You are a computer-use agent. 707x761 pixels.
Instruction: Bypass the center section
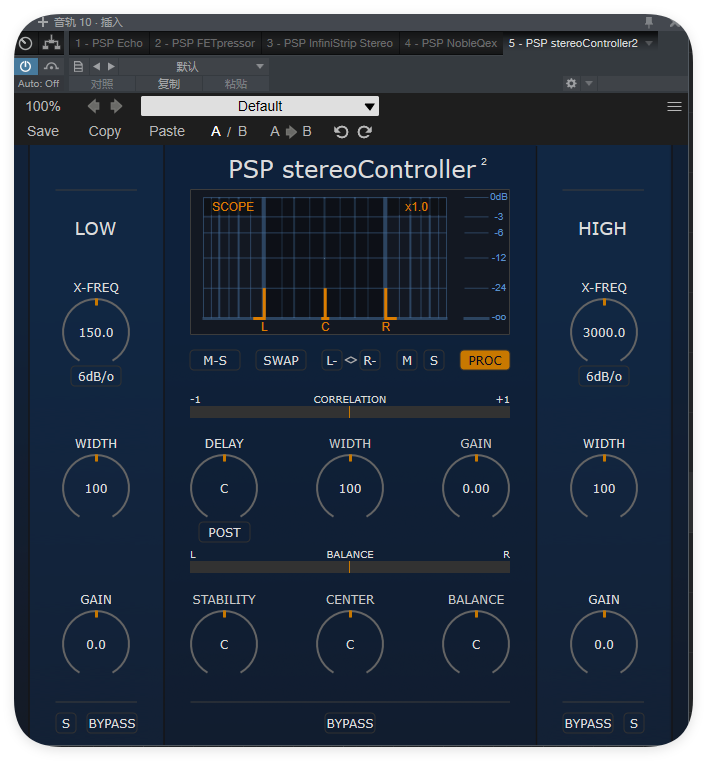tap(350, 724)
